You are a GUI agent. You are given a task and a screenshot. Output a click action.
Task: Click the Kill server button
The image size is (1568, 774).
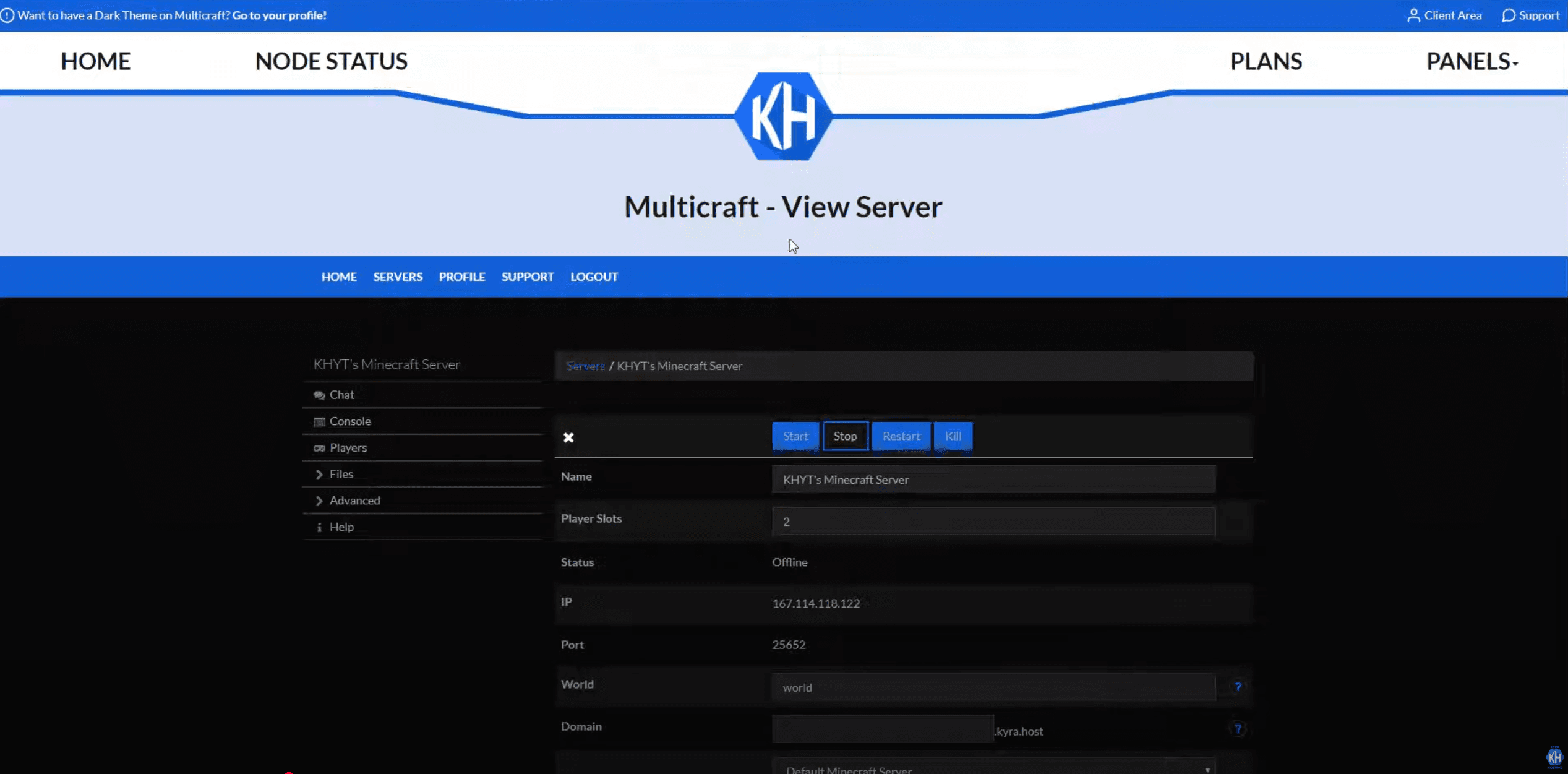pyautogui.click(x=953, y=436)
